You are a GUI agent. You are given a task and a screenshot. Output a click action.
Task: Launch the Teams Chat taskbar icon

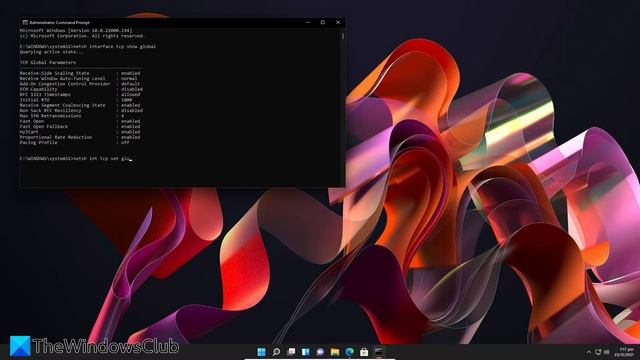tap(320, 351)
